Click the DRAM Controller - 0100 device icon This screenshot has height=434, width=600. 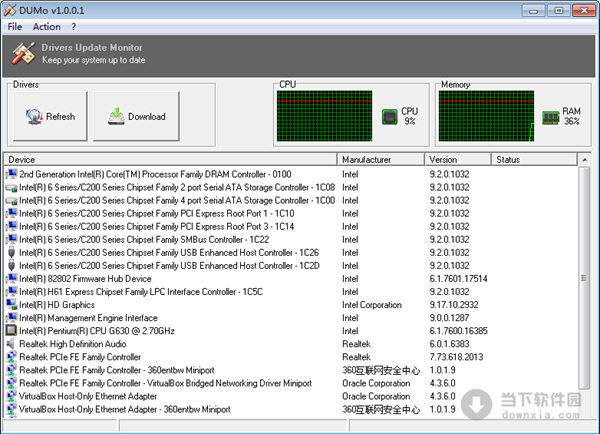[12, 174]
